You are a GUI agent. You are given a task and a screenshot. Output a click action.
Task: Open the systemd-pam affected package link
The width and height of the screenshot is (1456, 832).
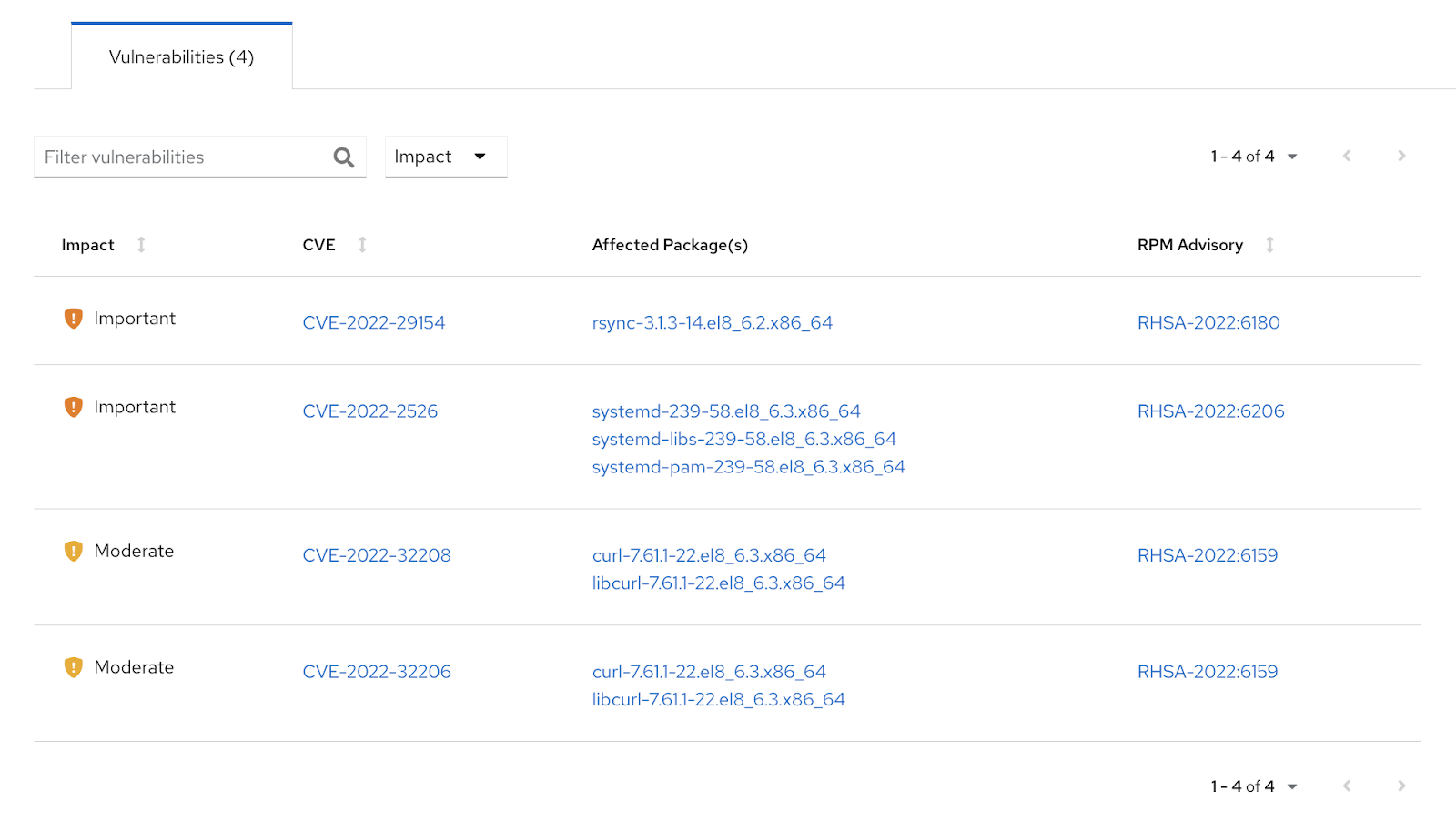click(x=747, y=466)
